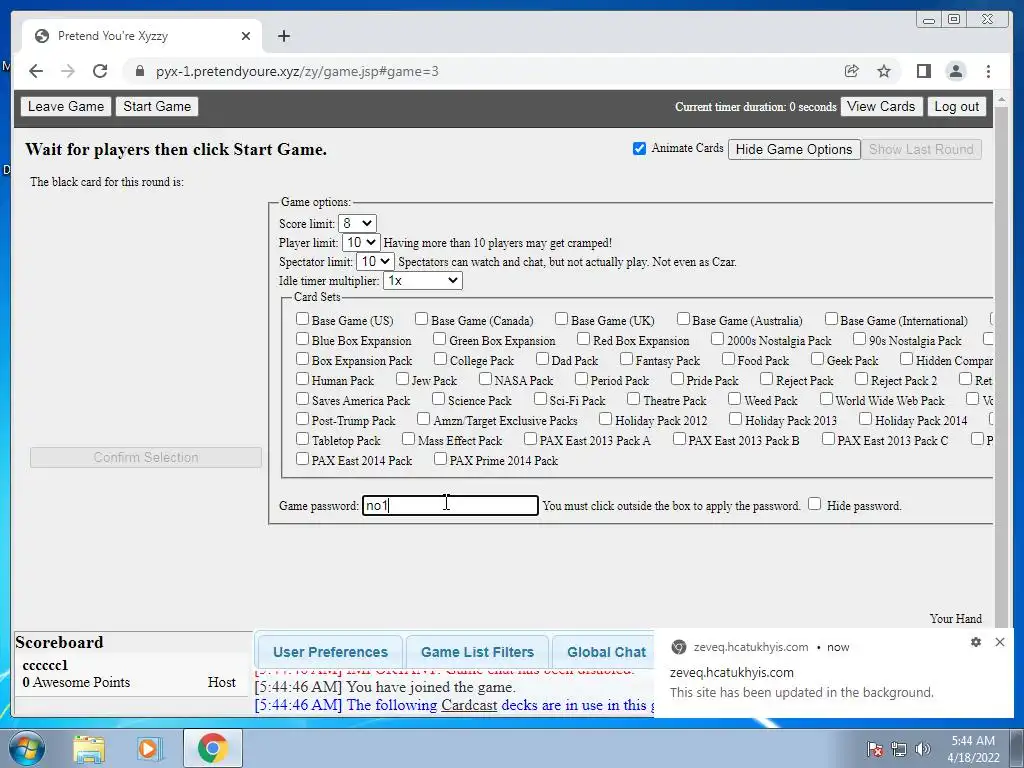This screenshot has width=1024, height=768.
Task: Dismiss the zeveq.hcatukhyis.com notification
Action: coord(1000,642)
